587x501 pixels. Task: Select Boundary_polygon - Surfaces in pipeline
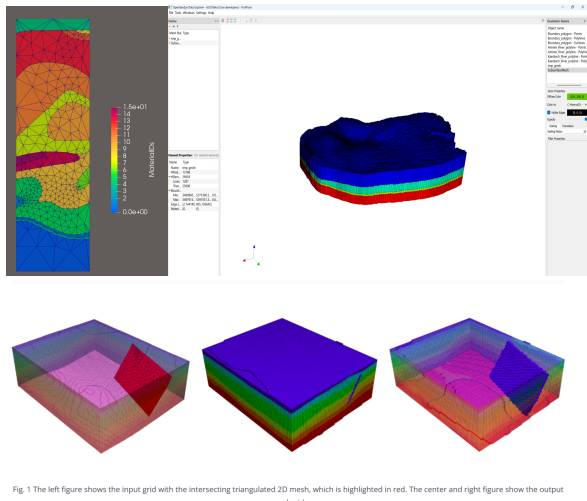coord(567,43)
